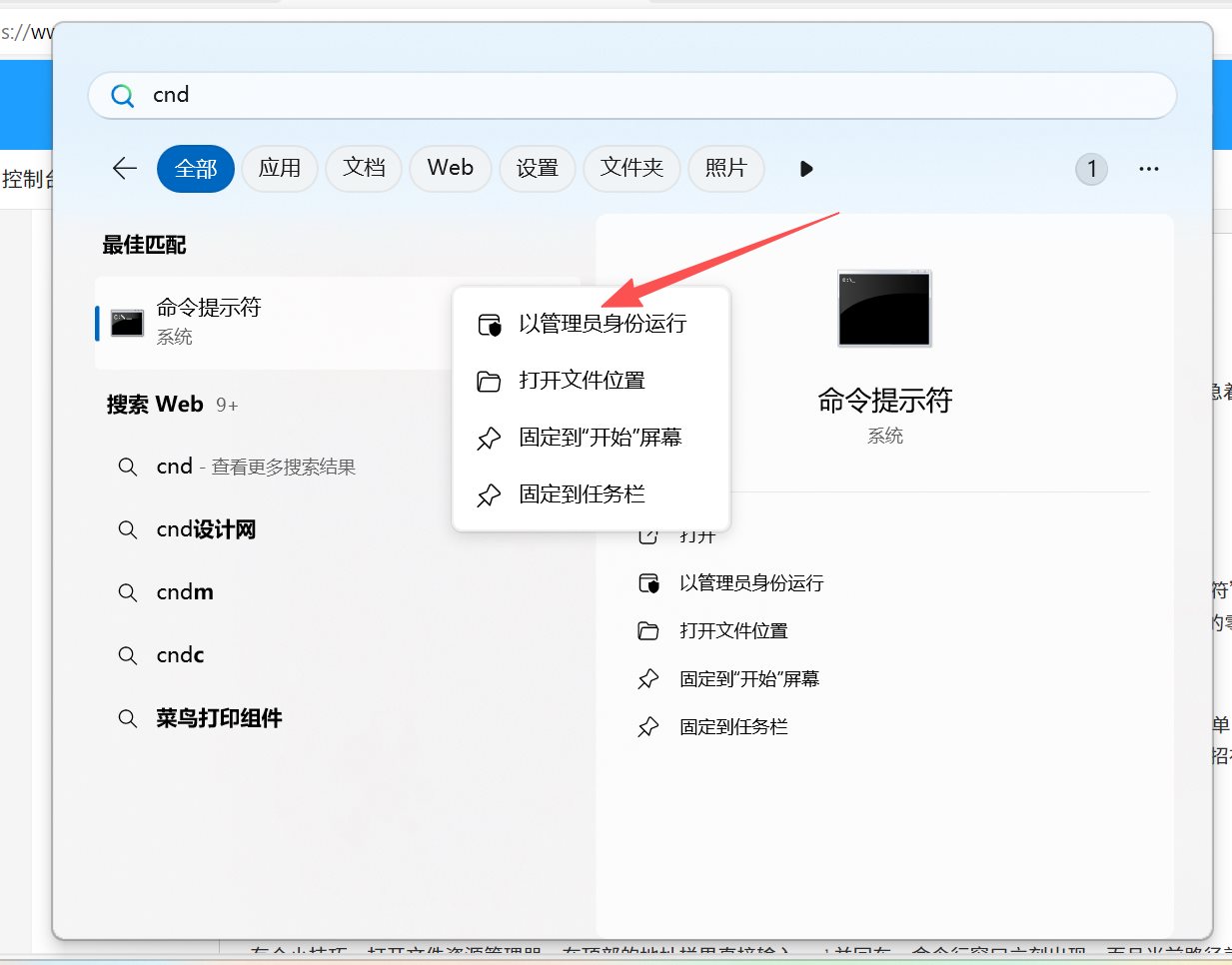Choose 固定到"开始"屏幕 in context menu

(592, 438)
